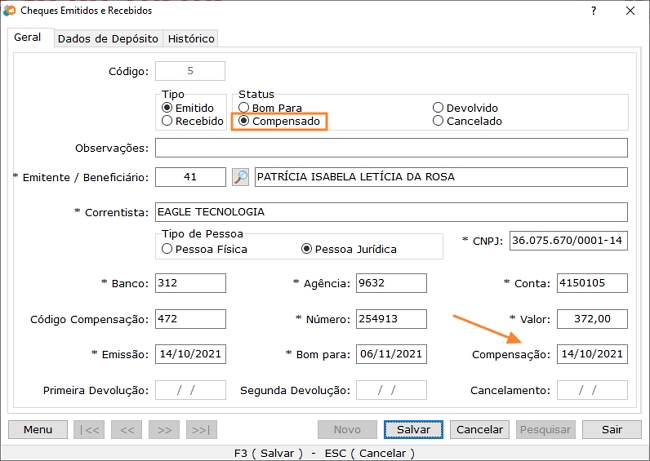The image size is (650, 461).
Task: Click the CNPJ field
Action: 568,241
